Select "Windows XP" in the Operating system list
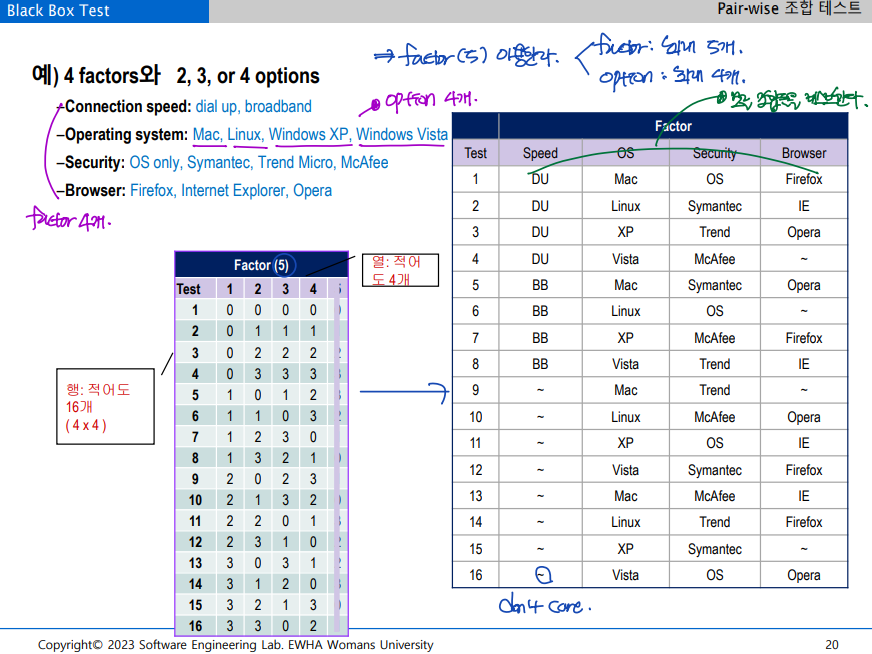The height and width of the screenshot is (654, 872). (309, 134)
